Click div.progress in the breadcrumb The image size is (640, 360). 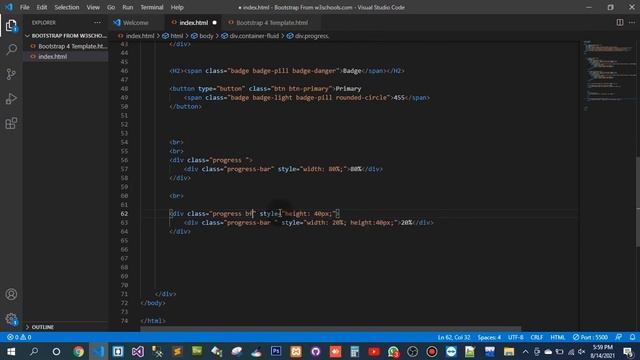[x=312, y=36]
